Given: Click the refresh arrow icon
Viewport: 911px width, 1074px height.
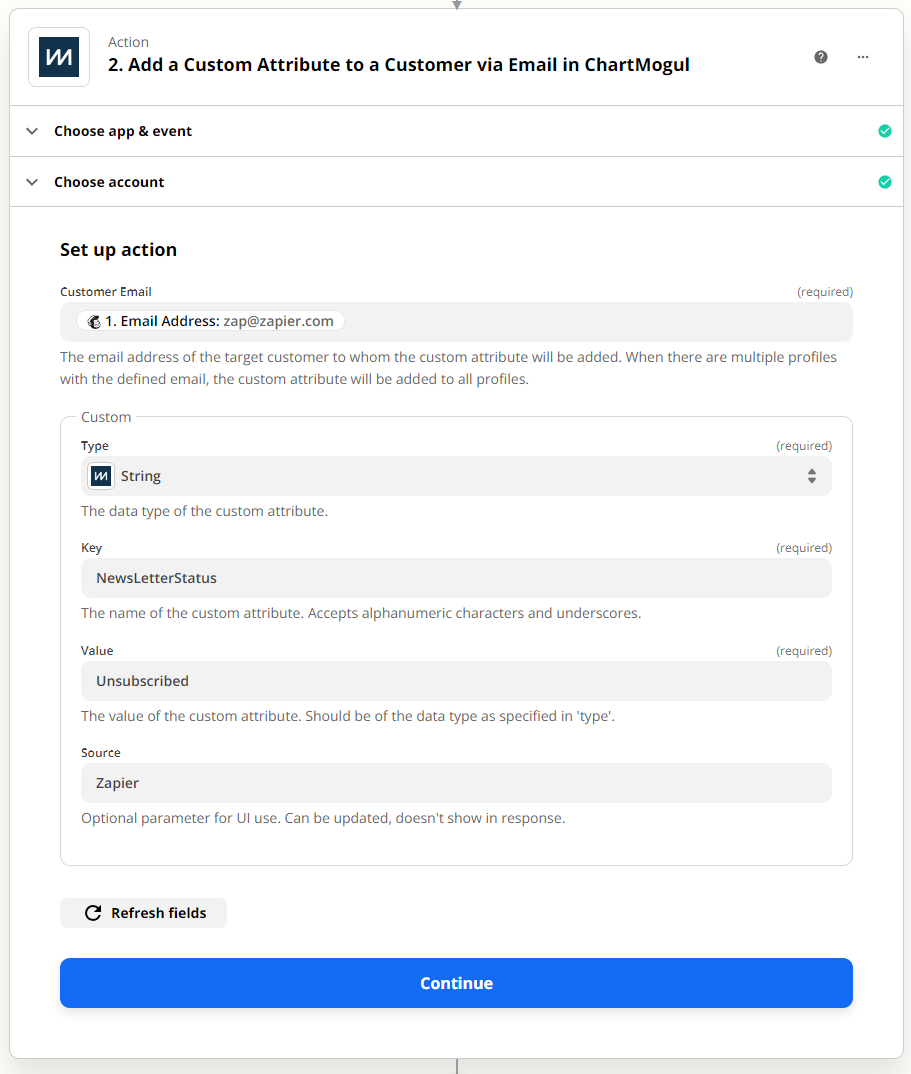Looking at the screenshot, I should (x=93, y=913).
